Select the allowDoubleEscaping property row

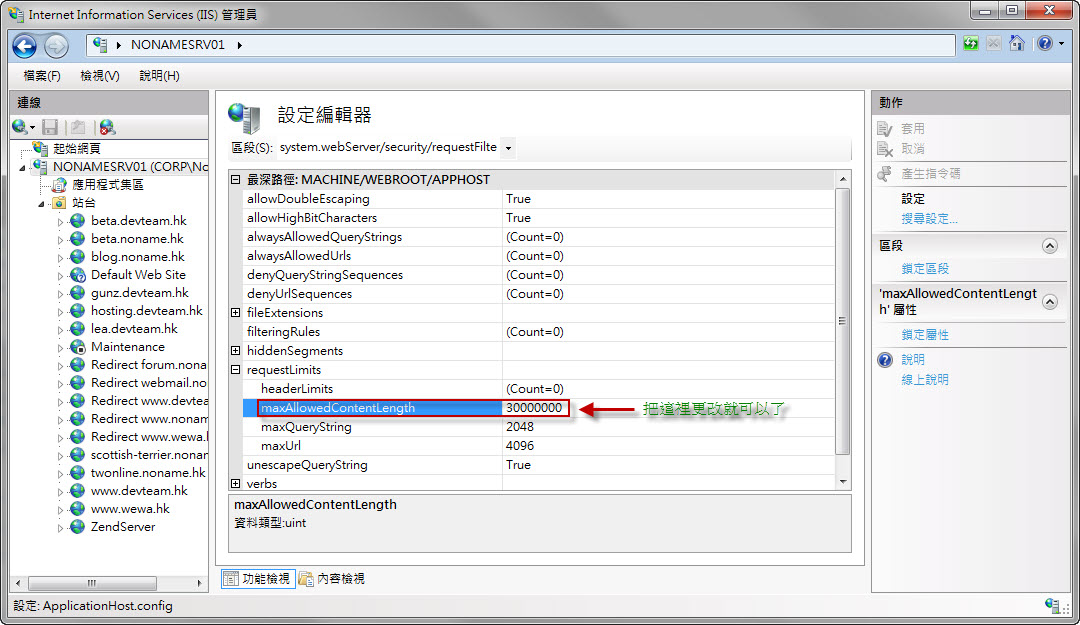coord(539,199)
